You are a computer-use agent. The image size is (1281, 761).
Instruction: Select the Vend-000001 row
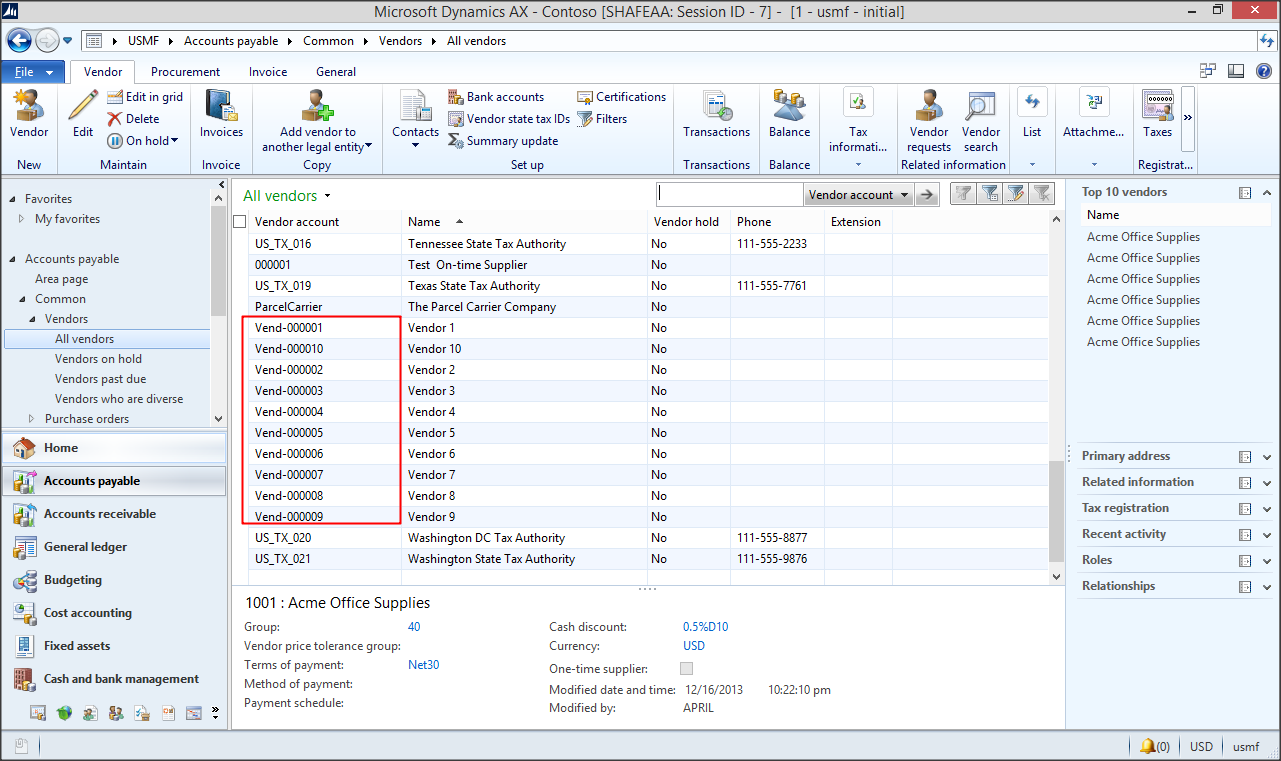(x=650, y=328)
